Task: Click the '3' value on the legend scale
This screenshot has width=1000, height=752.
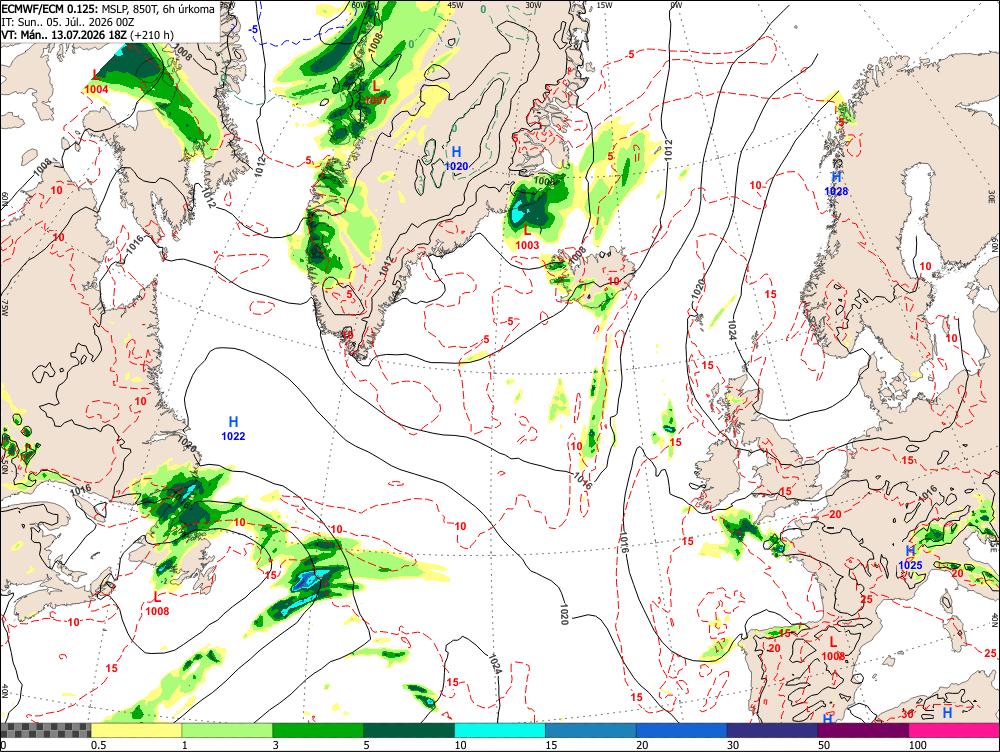Action: 276,745
